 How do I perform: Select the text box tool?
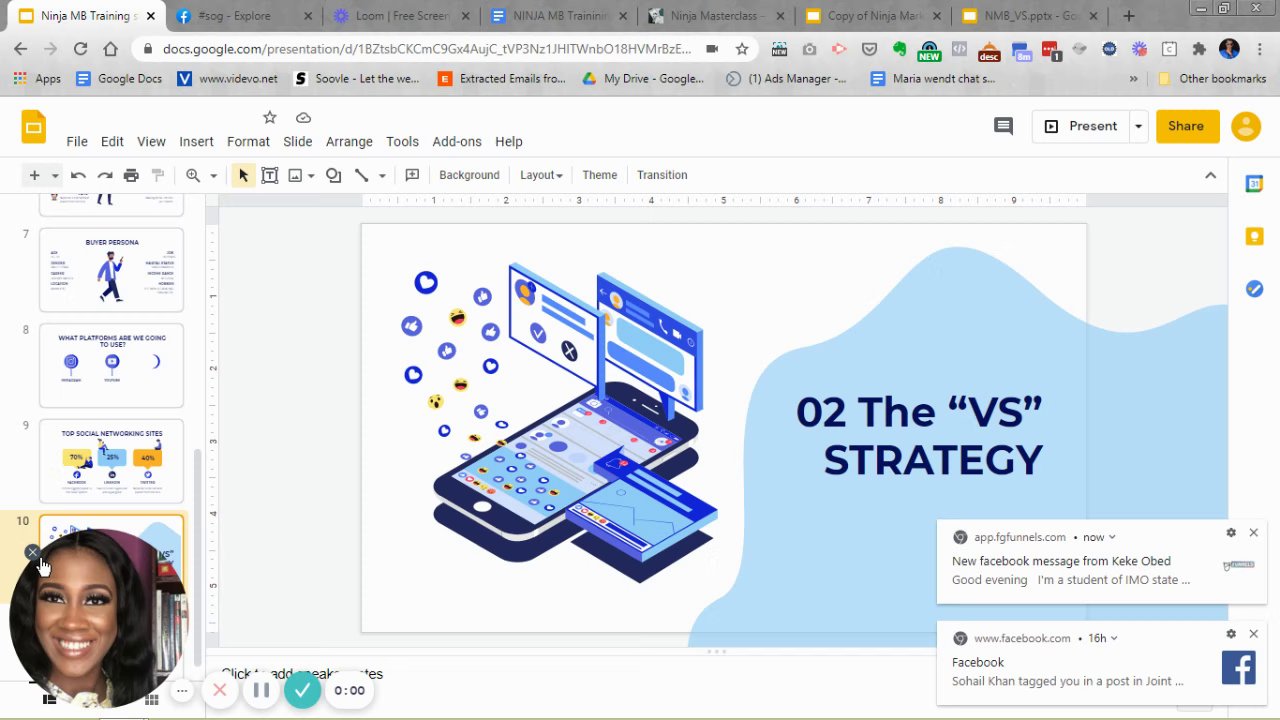(x=269, y=175)
